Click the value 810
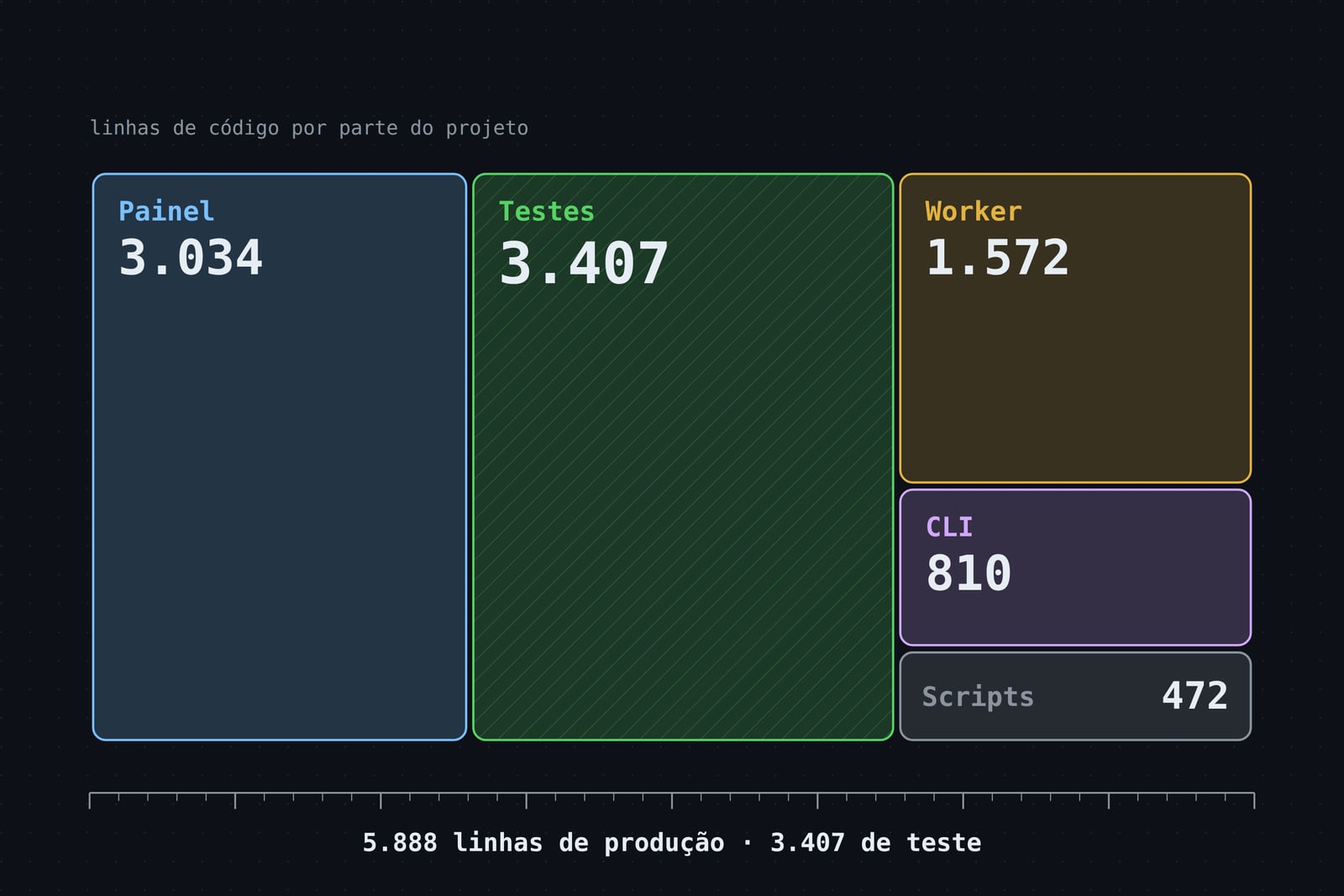This screenshot has width=1344, height=896. coord(969,574)
